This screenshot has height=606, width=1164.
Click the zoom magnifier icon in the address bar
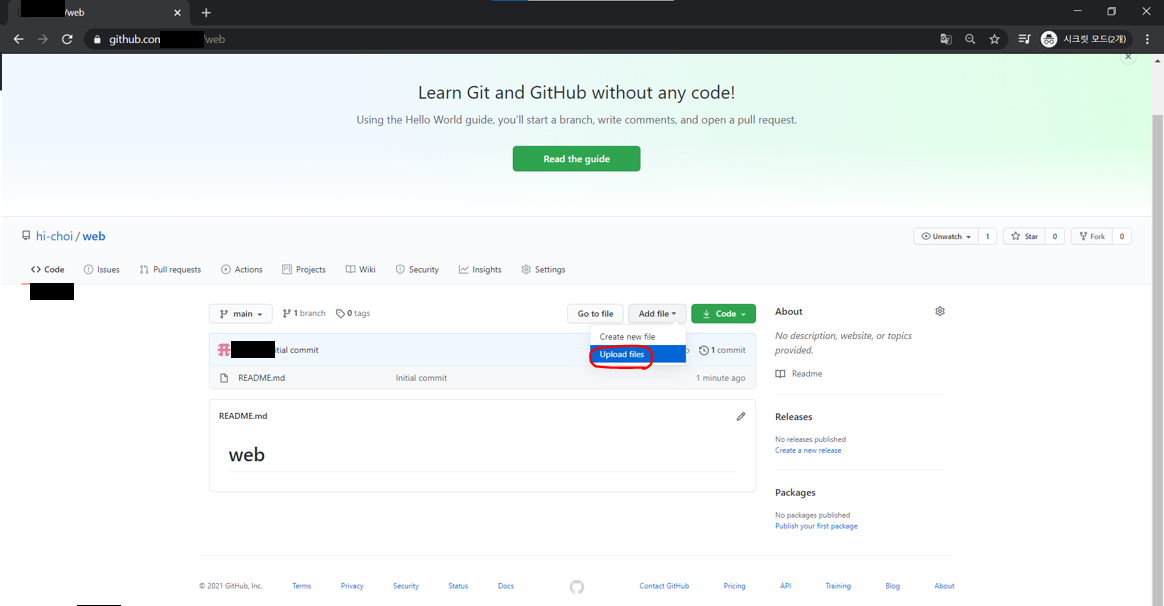(970, 39)
